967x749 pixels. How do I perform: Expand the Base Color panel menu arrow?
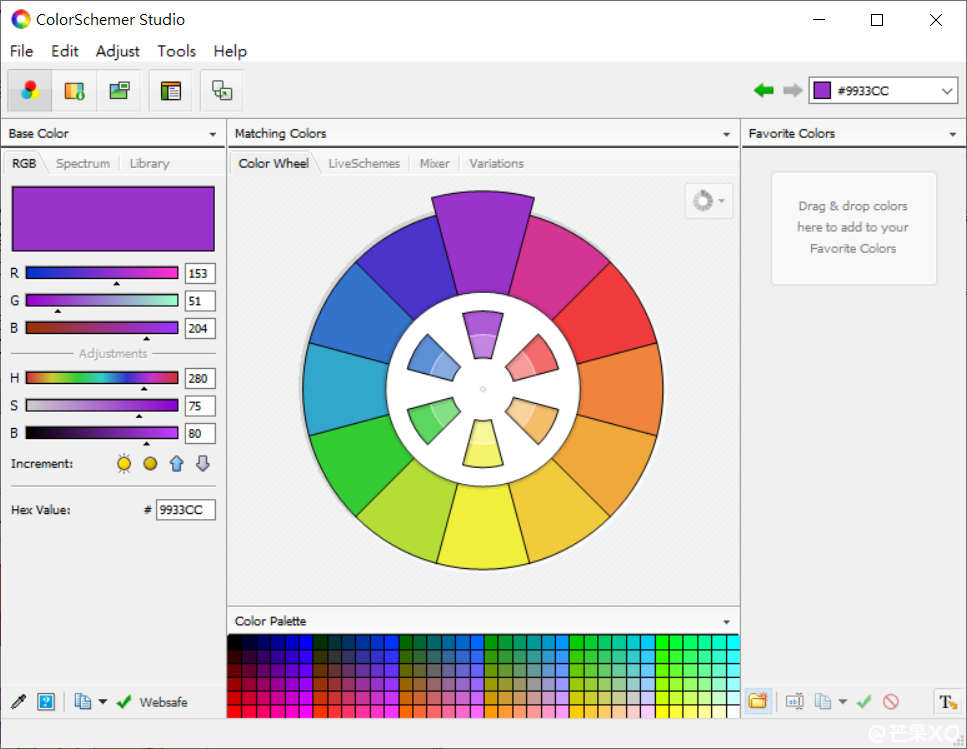213,134
